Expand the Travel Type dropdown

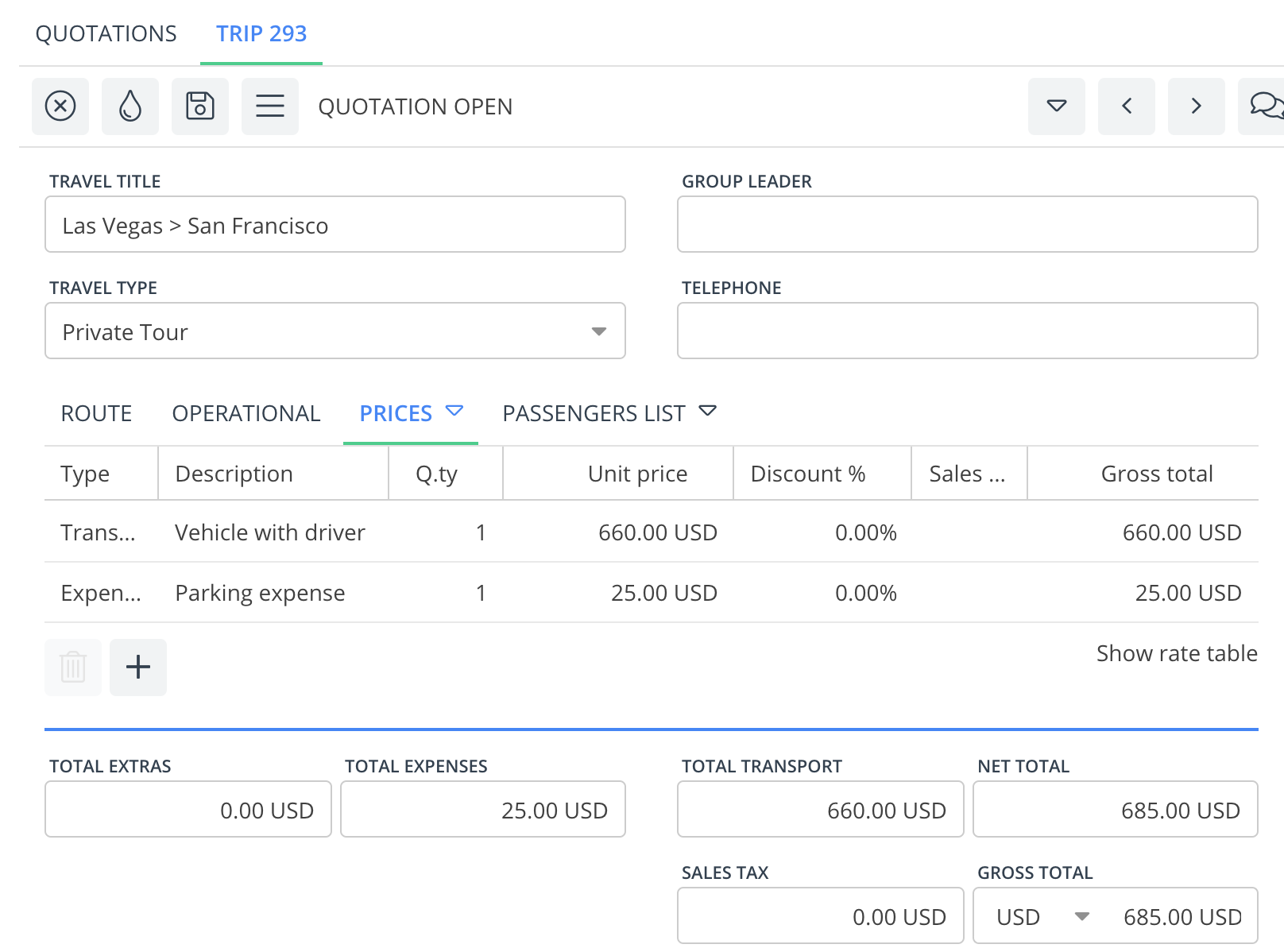(x=598, y=331)
